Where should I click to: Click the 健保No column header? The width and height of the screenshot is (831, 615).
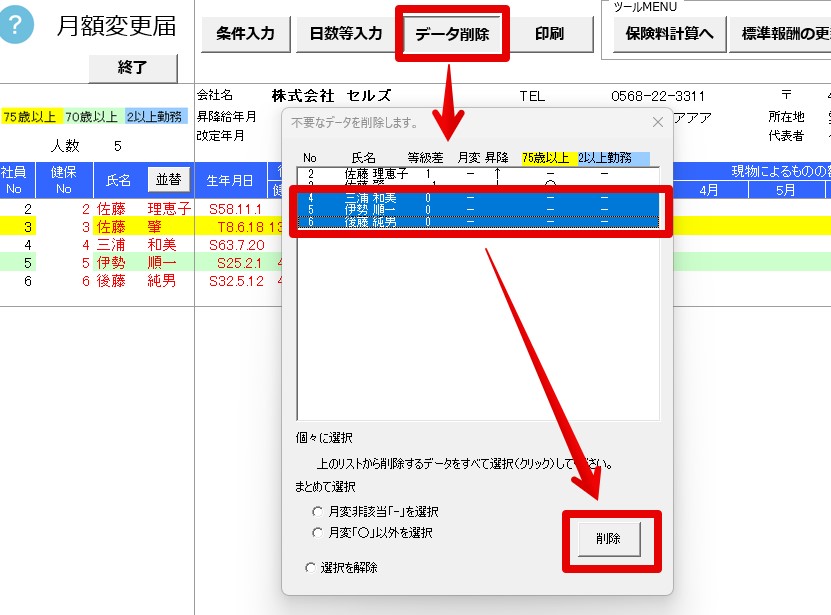(x=64, y=180)
